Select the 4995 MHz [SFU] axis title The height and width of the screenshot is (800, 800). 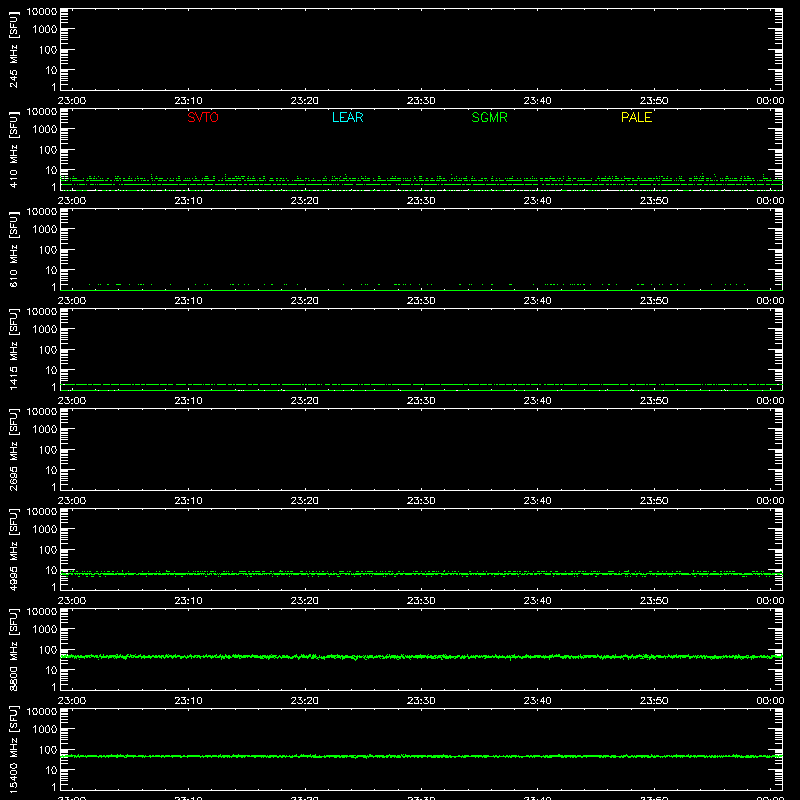pyautogui.click(x=13, y=549)
